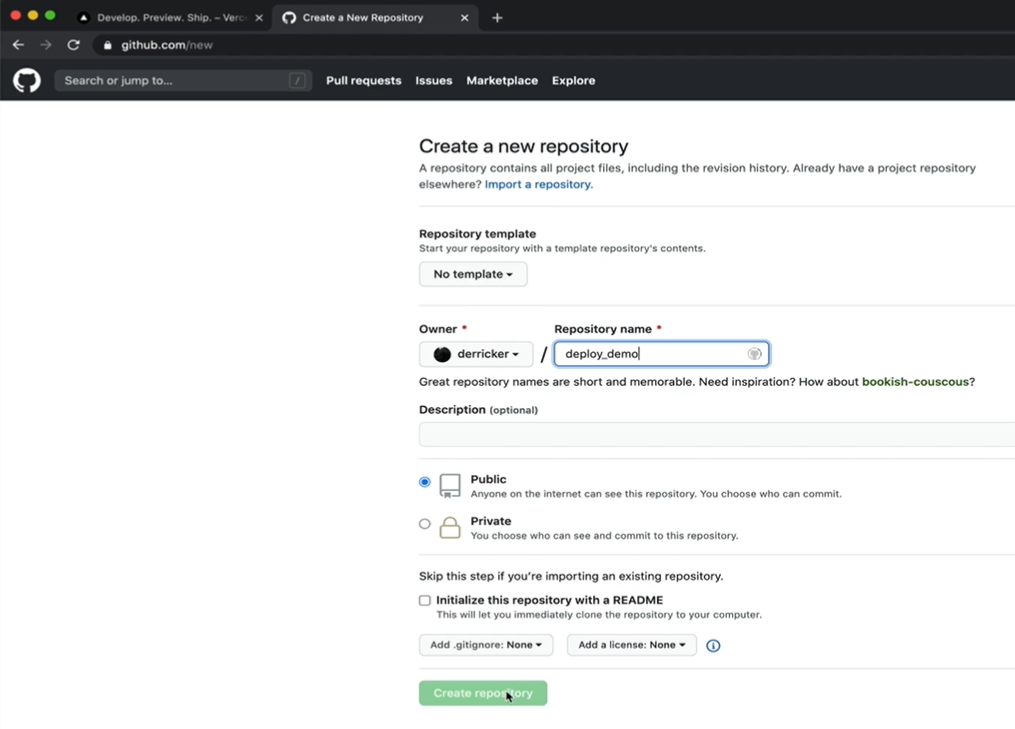The image size is (1015, 729).
Task: Open the license info circle icon
Action: click(x=713, y=645)
